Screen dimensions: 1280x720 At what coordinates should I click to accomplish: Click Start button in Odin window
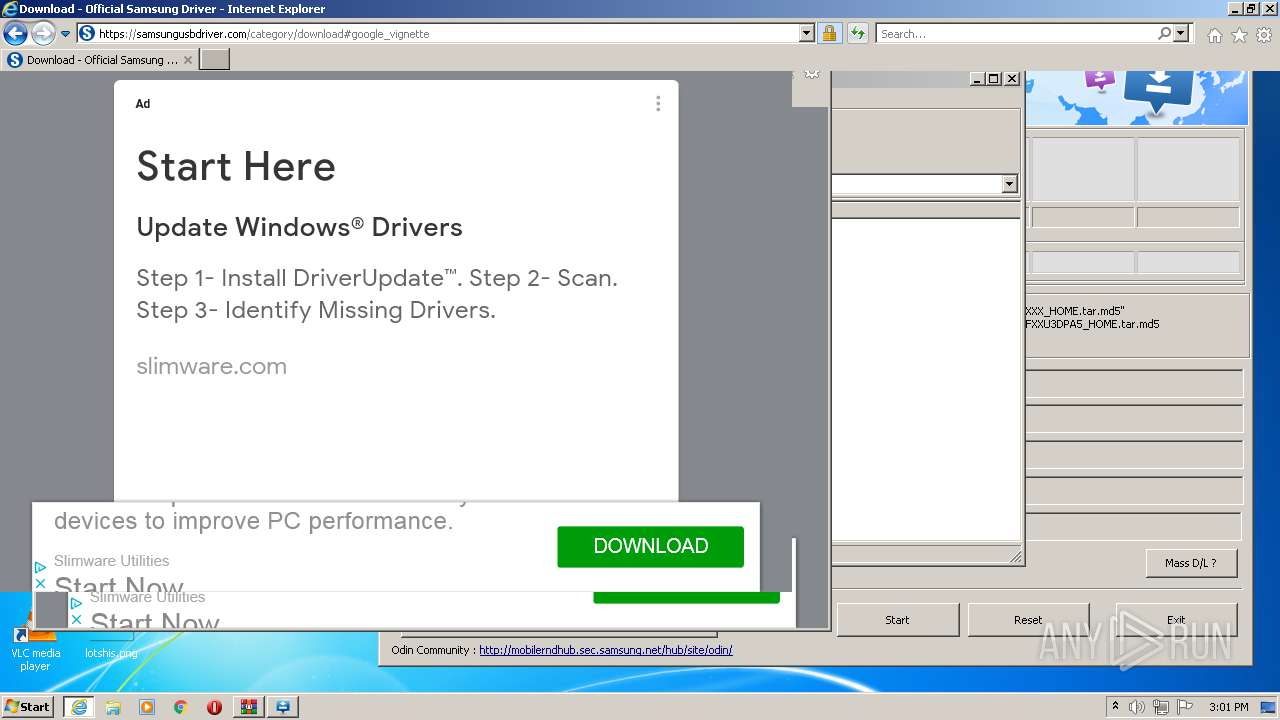click(x=897, y=620)
